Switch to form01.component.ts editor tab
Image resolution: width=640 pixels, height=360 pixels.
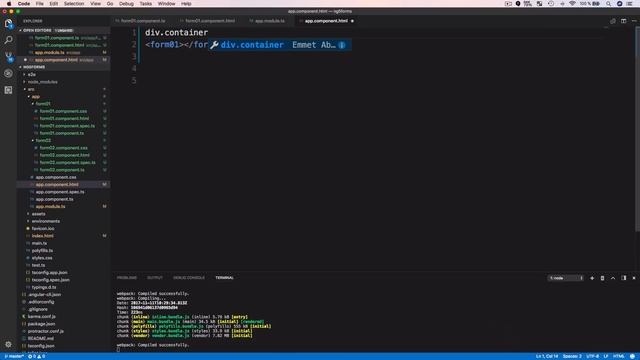click(142, 21)
